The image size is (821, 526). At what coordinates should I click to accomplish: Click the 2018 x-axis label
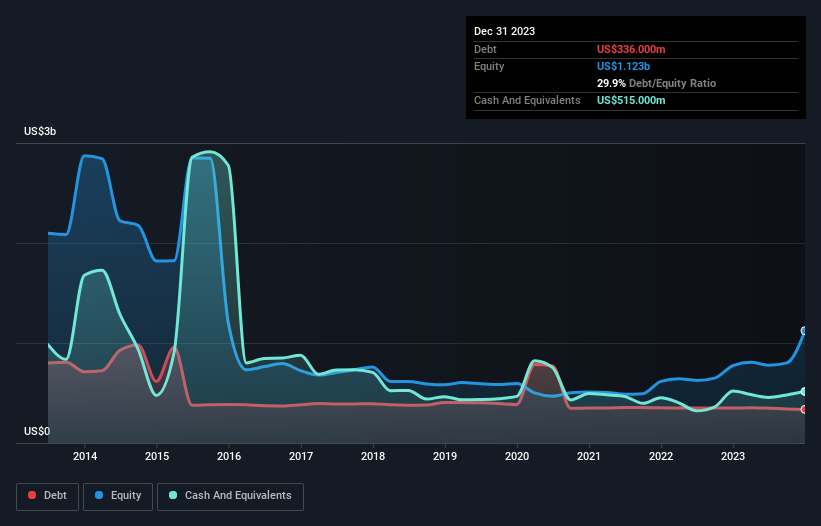373,456
